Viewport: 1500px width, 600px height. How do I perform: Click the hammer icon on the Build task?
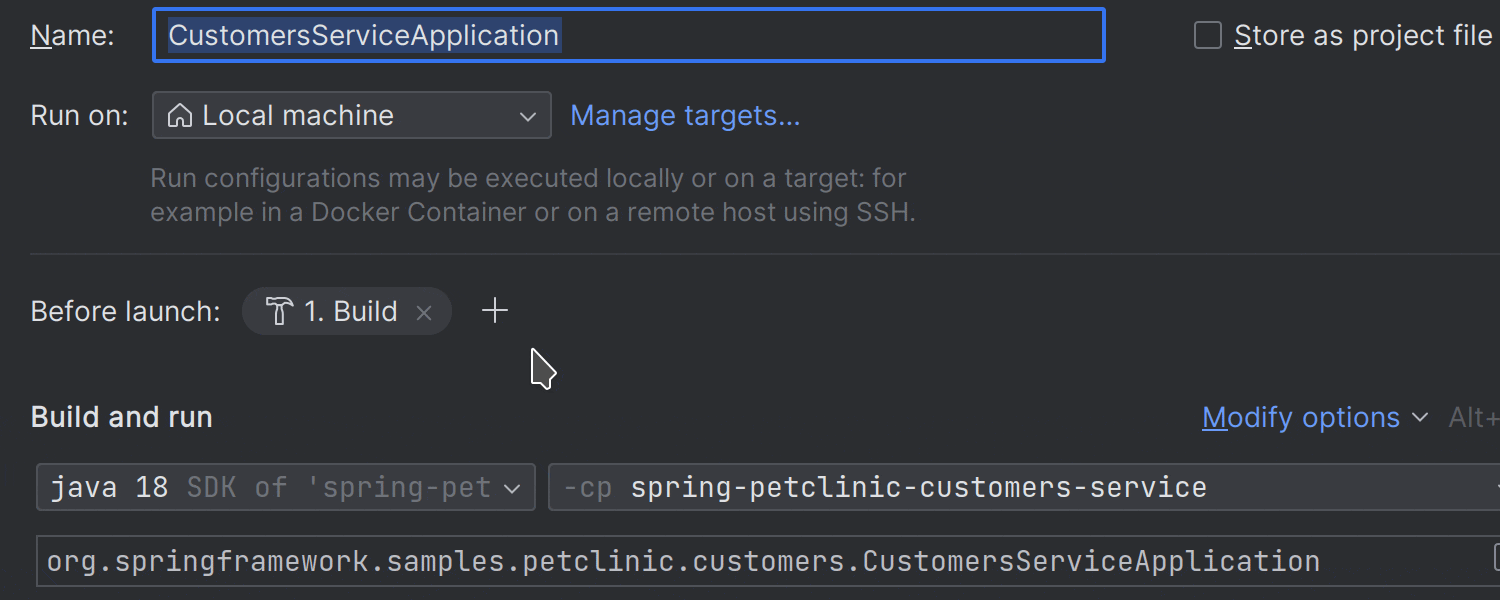coord(279,311)
